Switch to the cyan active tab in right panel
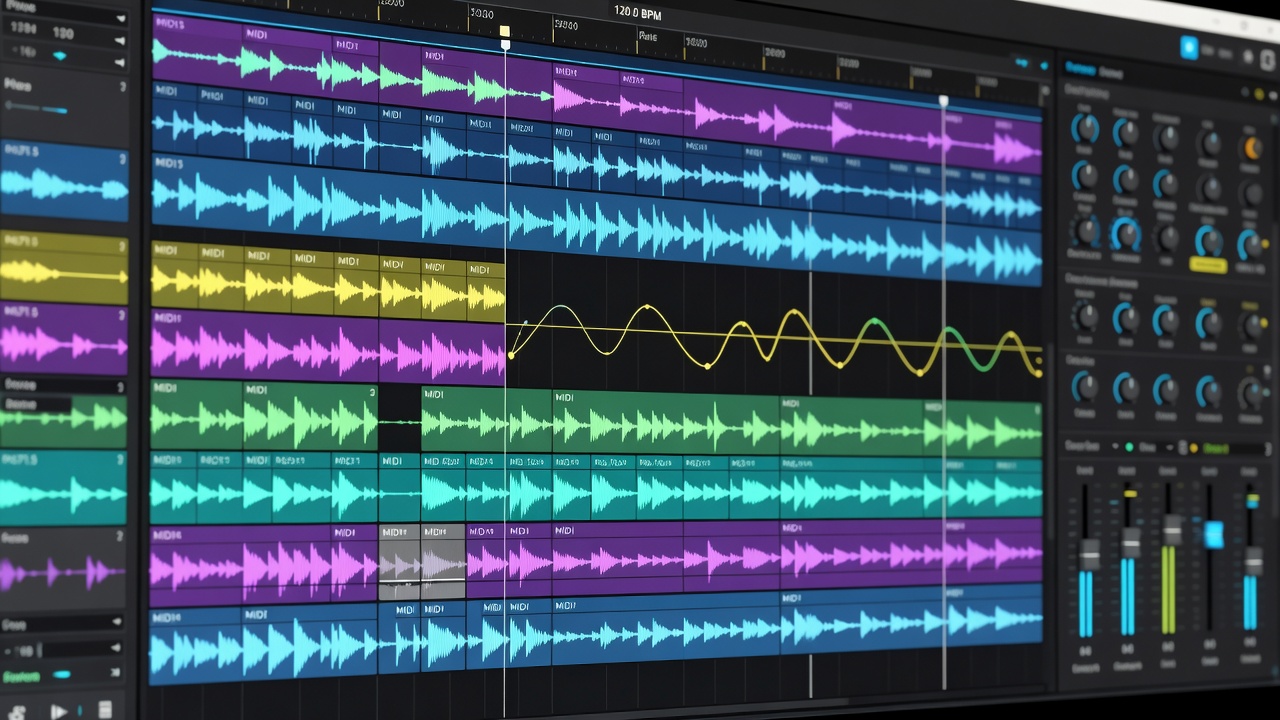Image resolution: width=1280 pixels, height=720 pixels. click(1079, 68)
